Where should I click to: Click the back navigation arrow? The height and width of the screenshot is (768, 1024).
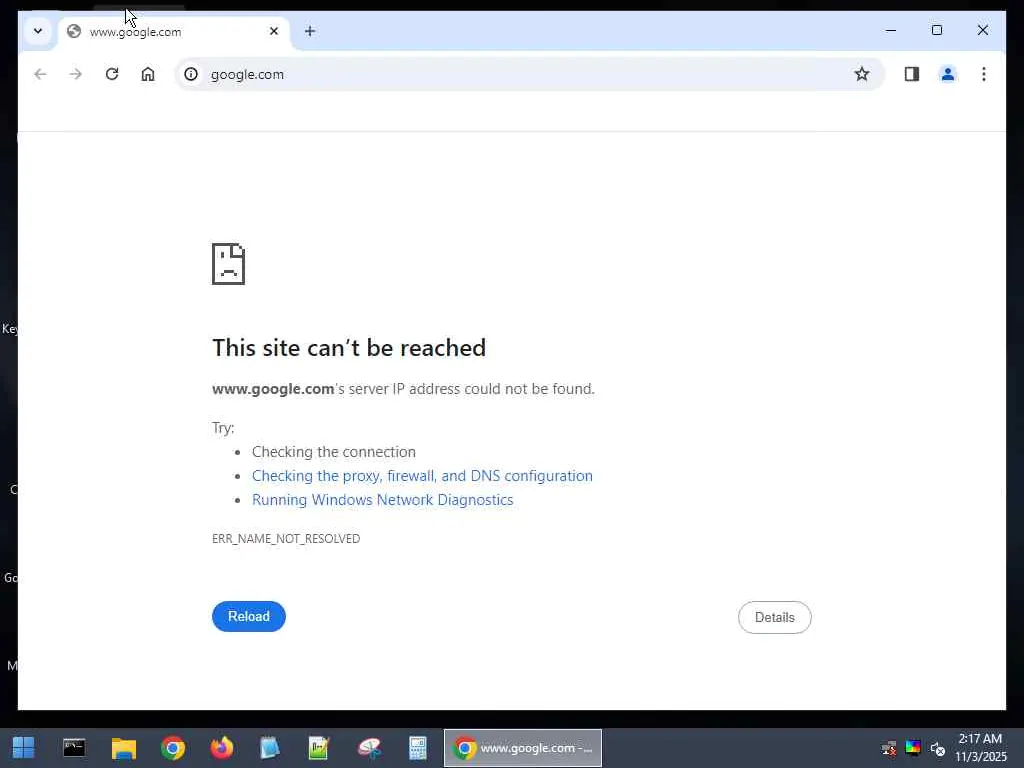(40, 74)
